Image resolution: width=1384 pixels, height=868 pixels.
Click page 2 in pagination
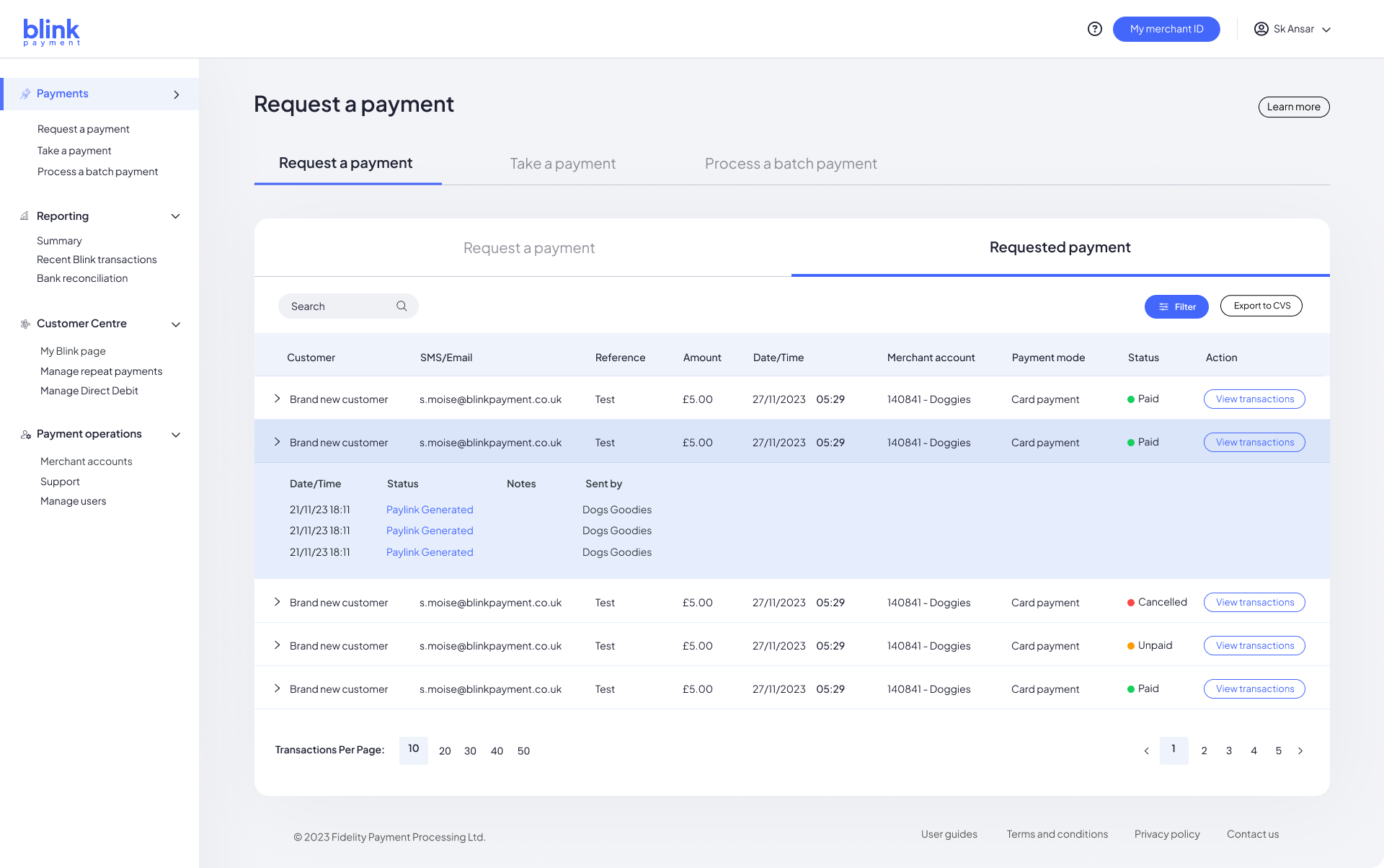1204,750
